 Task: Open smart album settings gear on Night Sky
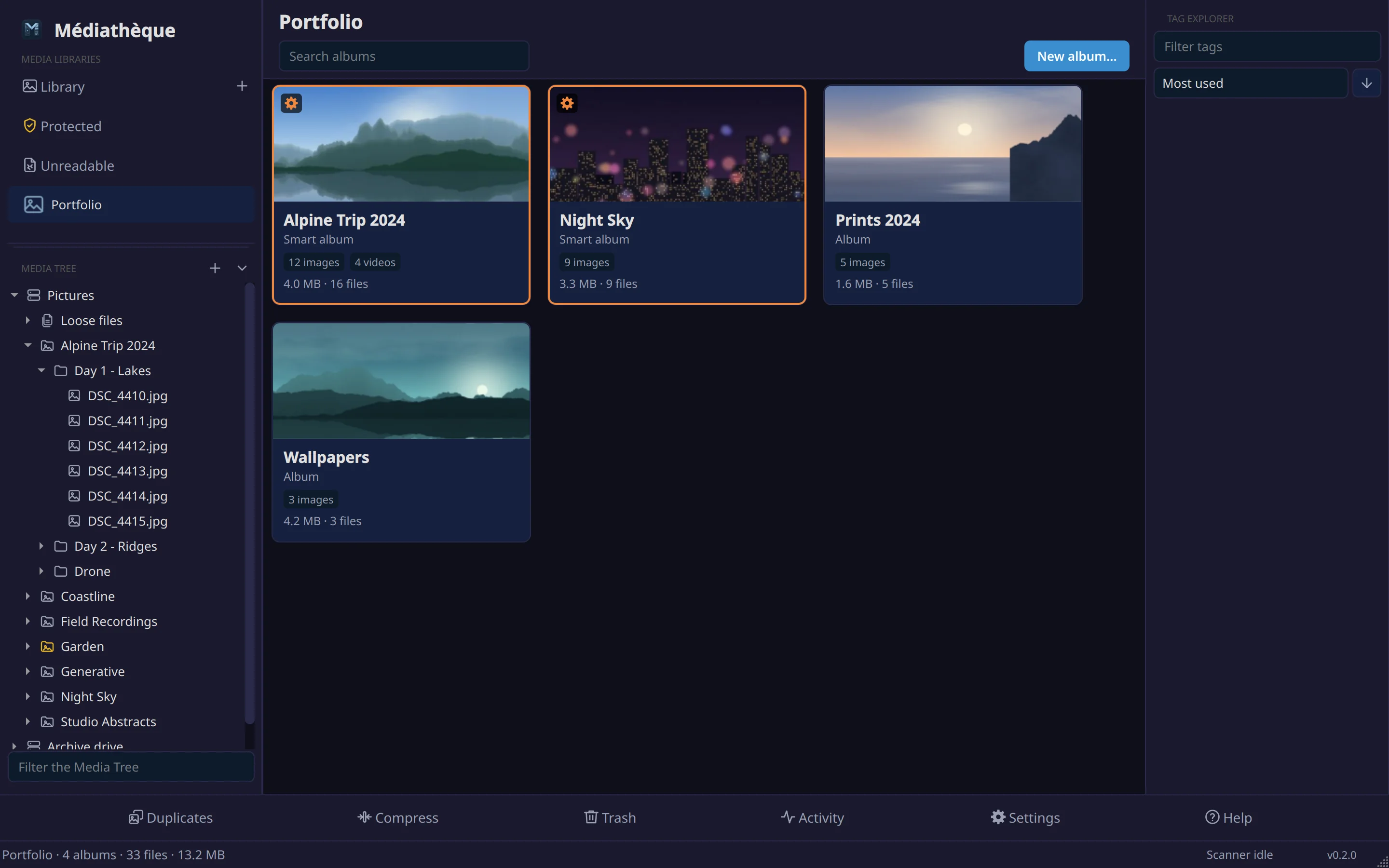click(x=567, y=103)
